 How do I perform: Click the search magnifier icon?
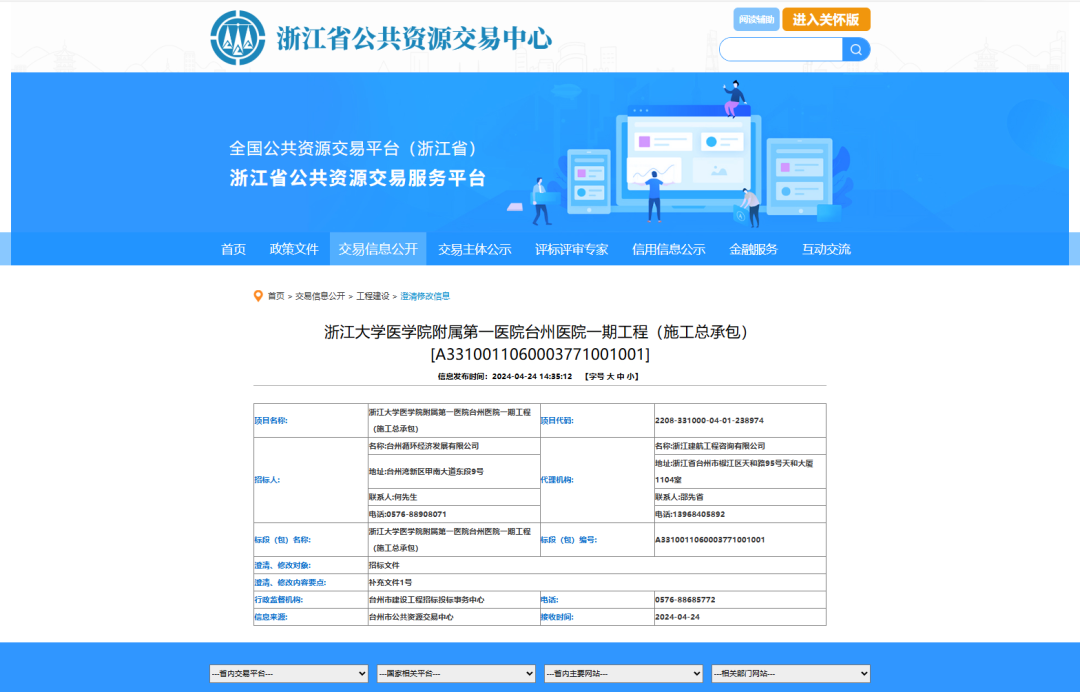(856, 49)
